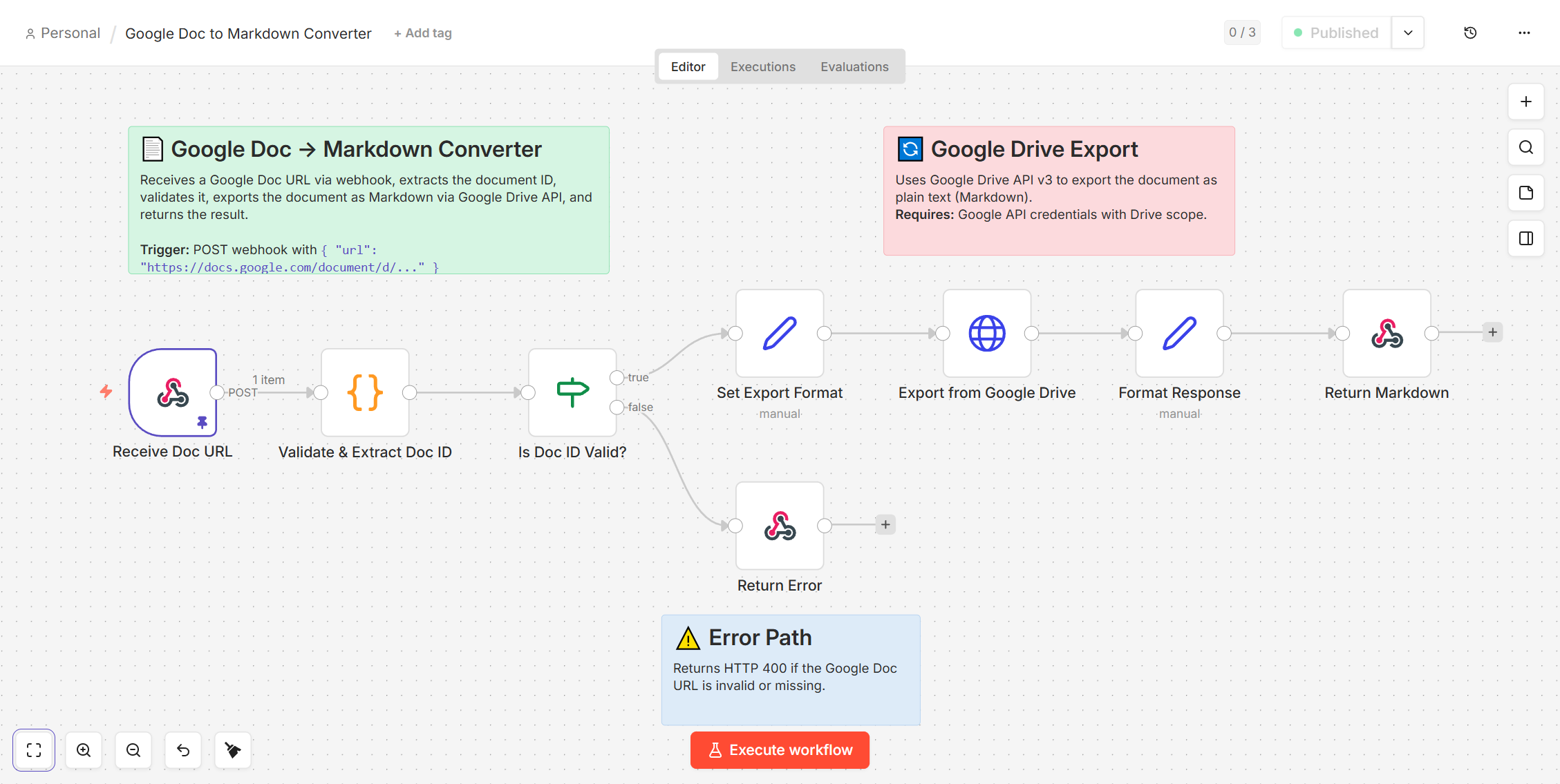Click the zoom-to-fit icon
1560x784 pixels.
tap(33, 749)
